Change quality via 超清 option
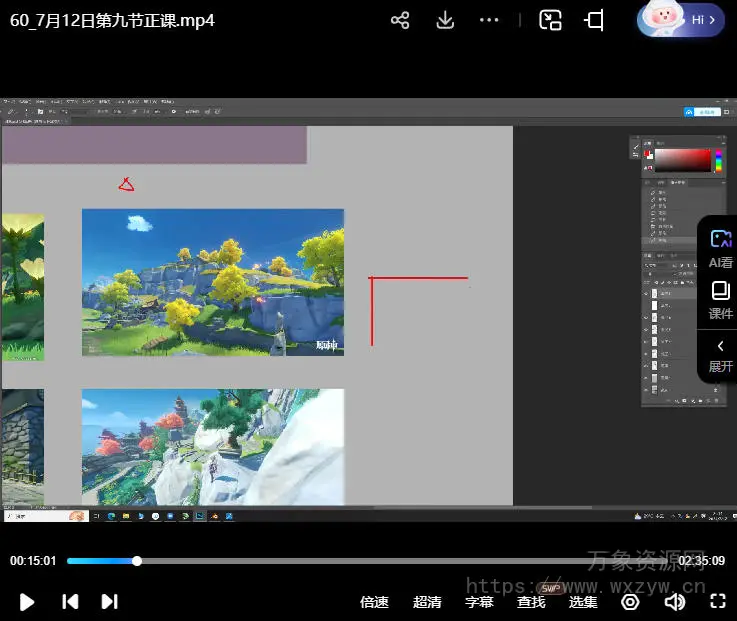The height and width of the screenshot is (621, 737). 427,602
